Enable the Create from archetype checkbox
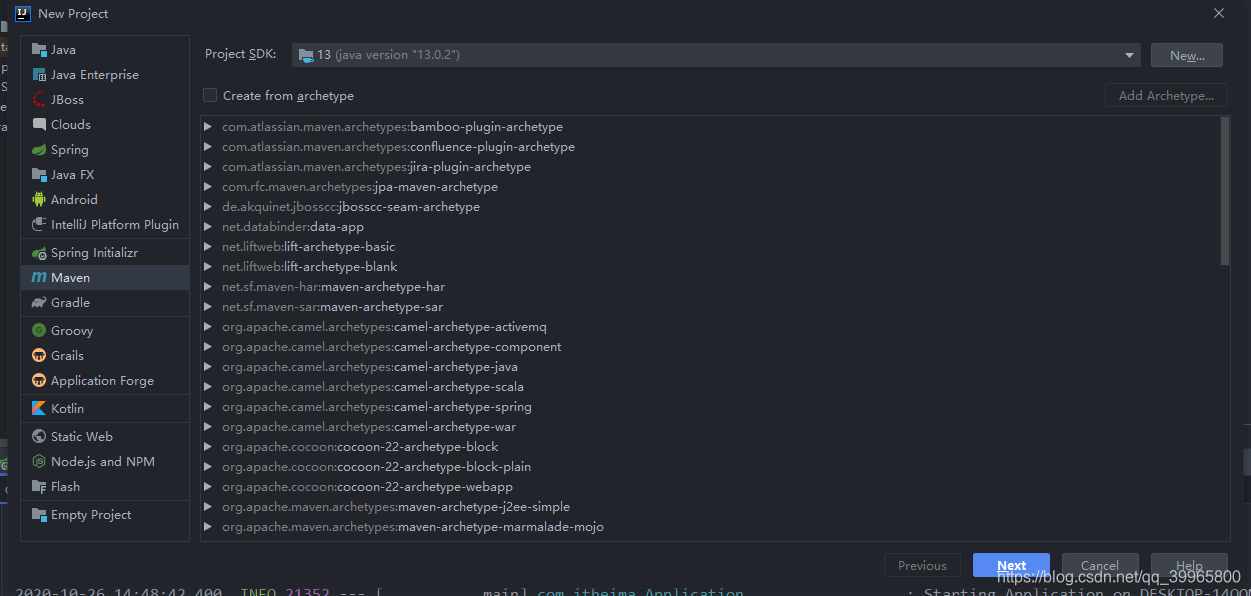The width and height of the screenshot is (1251, 596). pyautogui.click(x=210, y=95)
